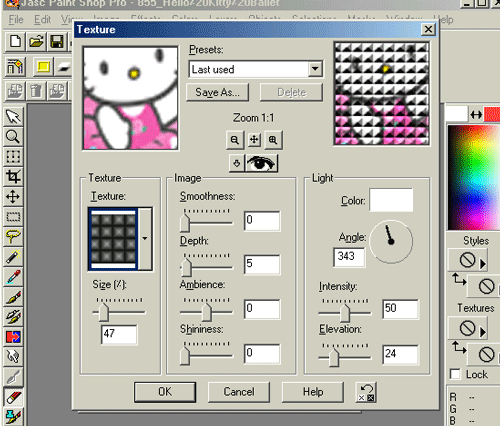500x426 pixels.
Task: Click the navigate preview crosshair button
Action: [254, 140]
